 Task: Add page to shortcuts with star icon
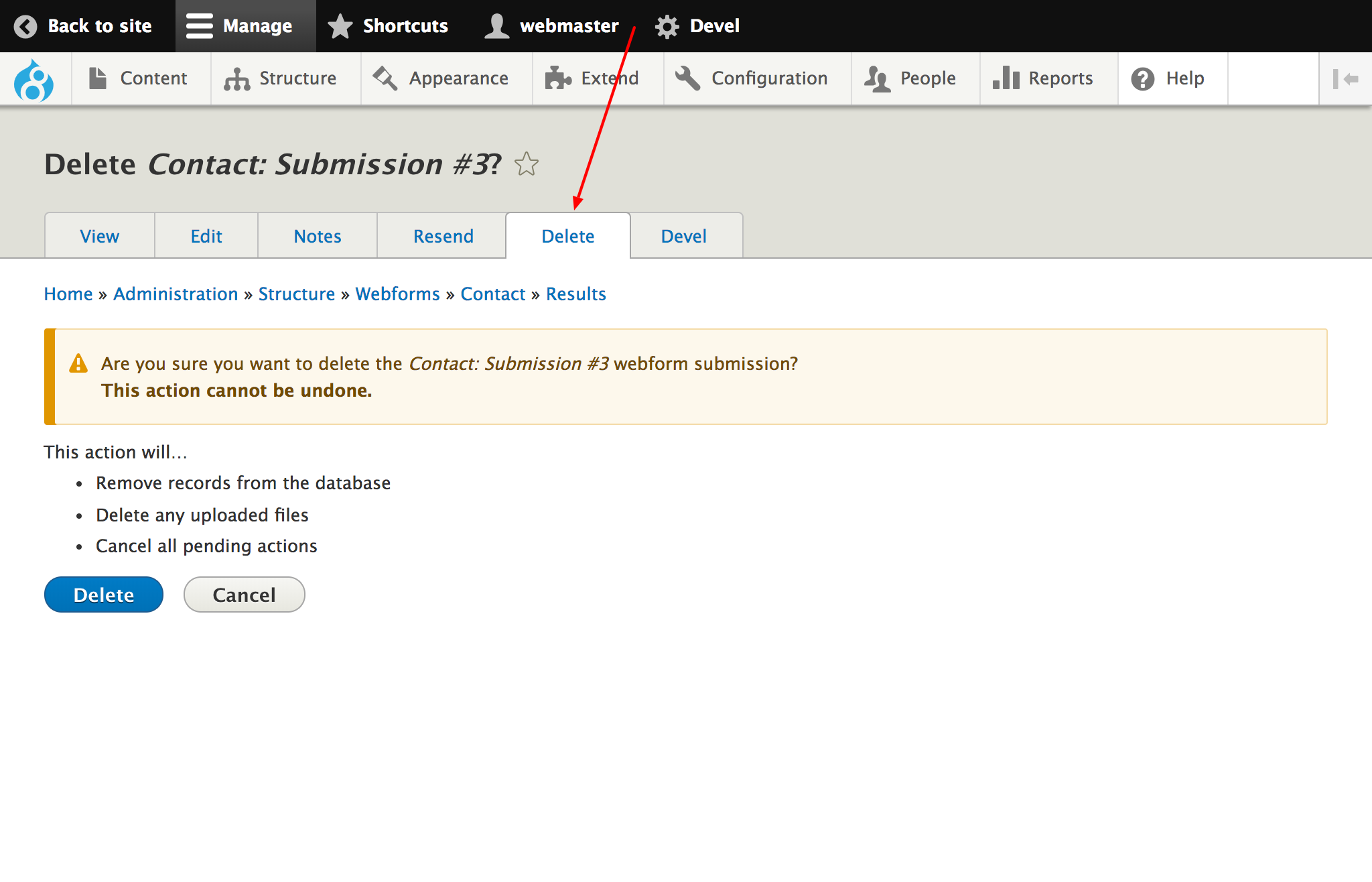527,164
